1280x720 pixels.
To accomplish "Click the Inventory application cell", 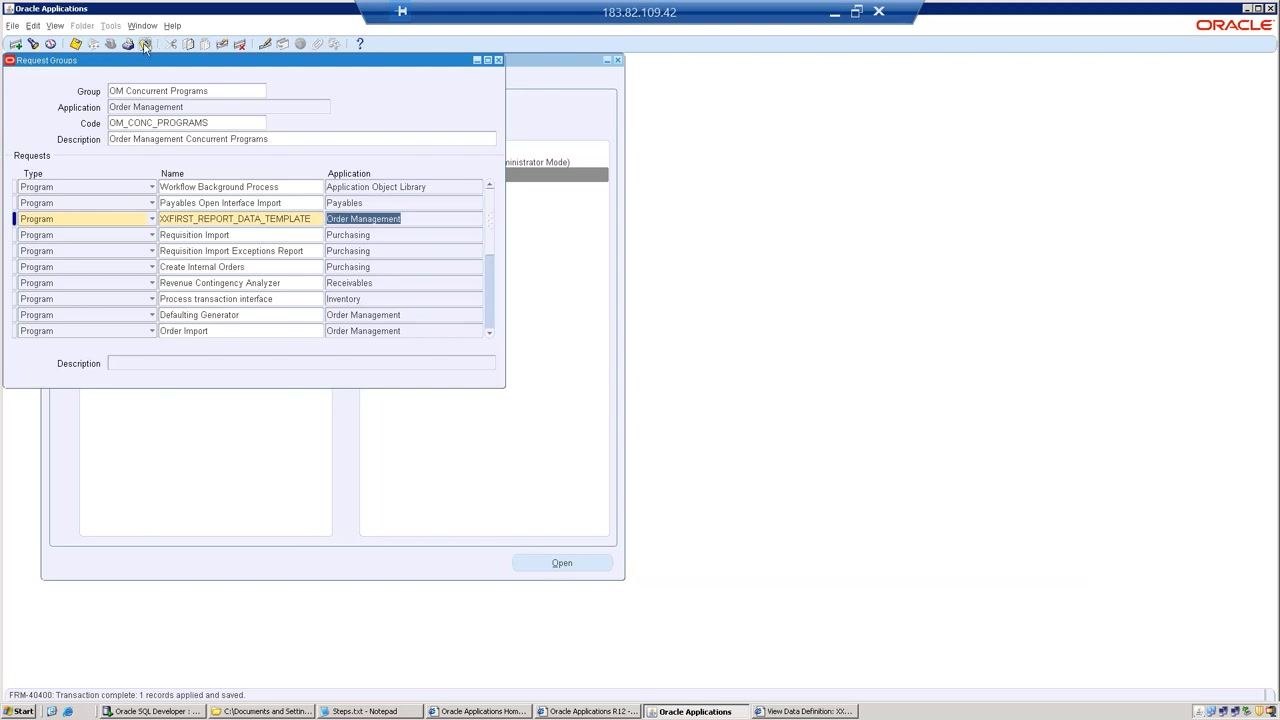I will pyautogui.click(x=404, y=299).
